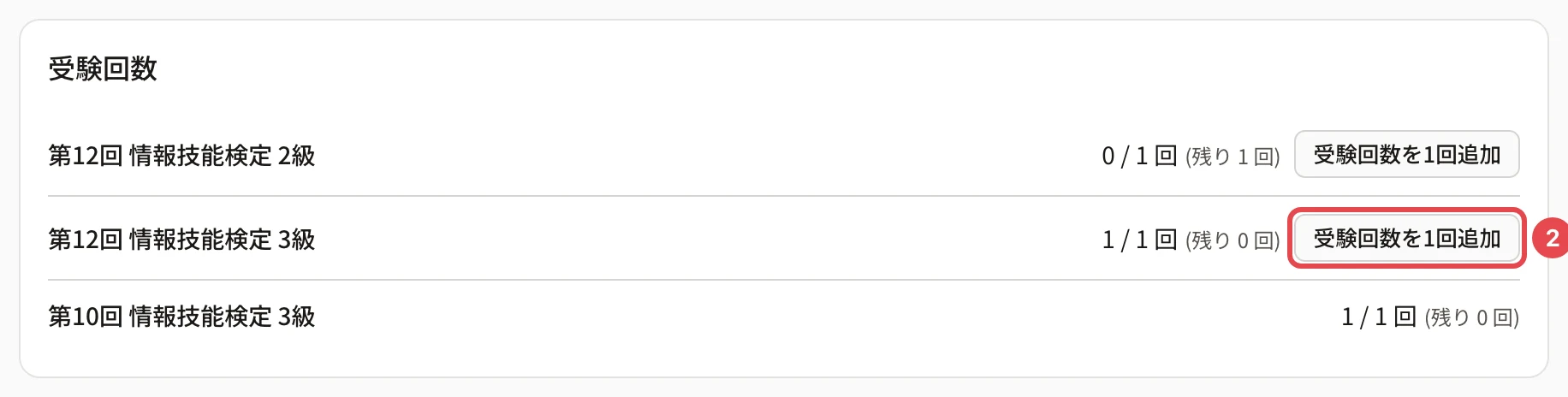The image size is (1568, 397).
Task: Click the 0 / 1 回 attempt count
Action: coord(1139,156)
